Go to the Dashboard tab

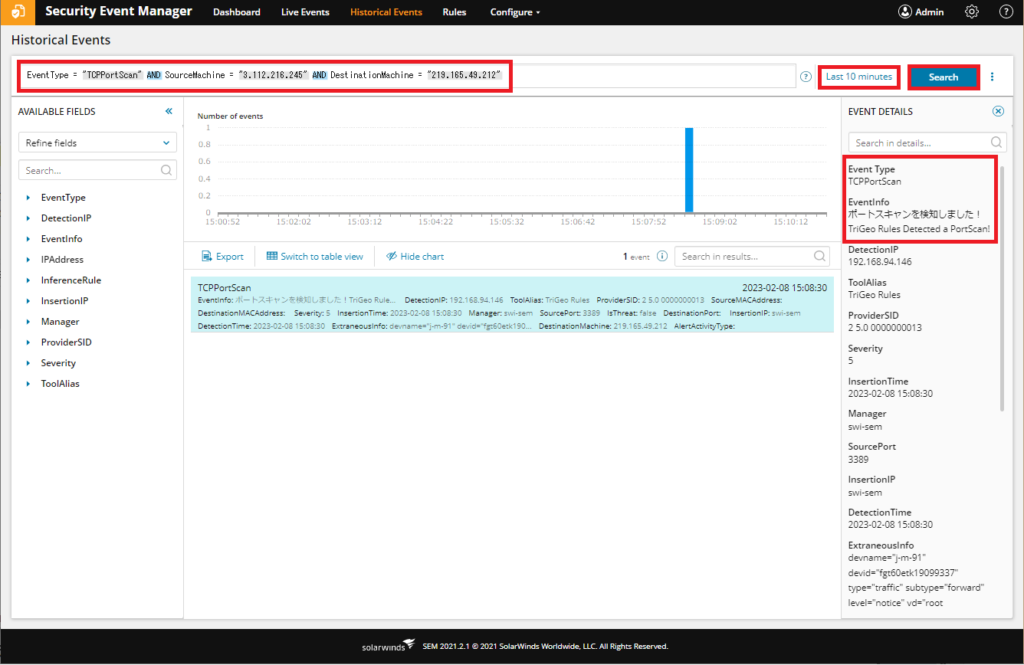(236, 12)
